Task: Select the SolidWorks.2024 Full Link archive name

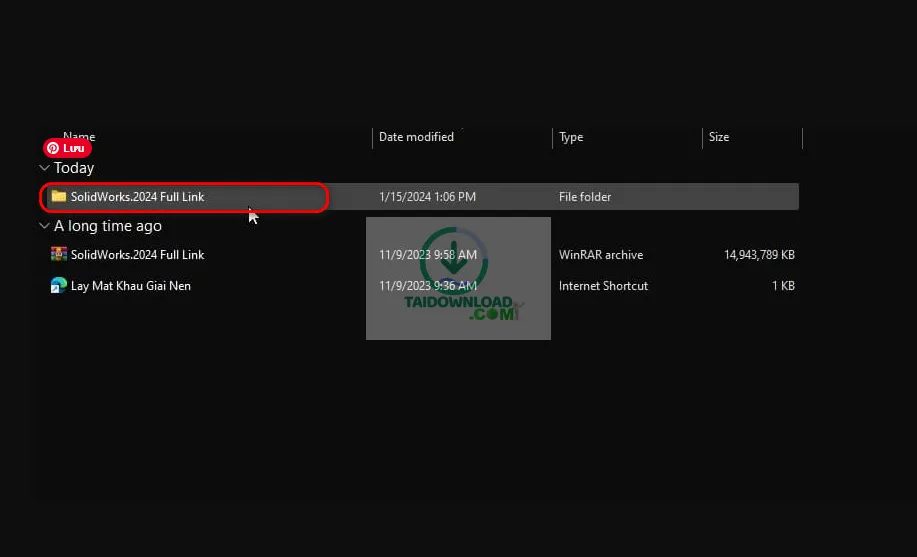Action: tap(137, 255)
